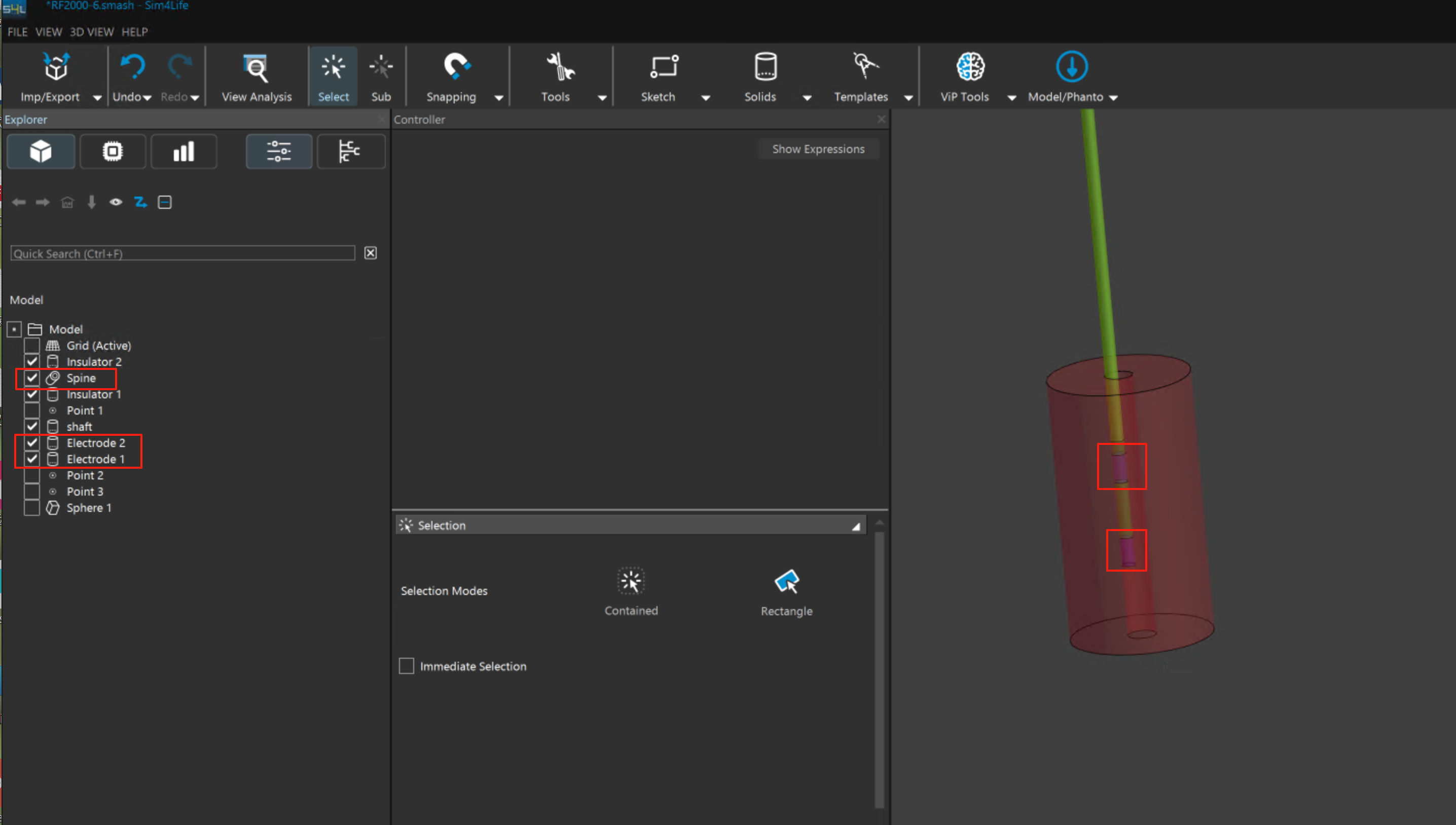
Task: Select Electrode 2 in the model tree
Action: 95,443
